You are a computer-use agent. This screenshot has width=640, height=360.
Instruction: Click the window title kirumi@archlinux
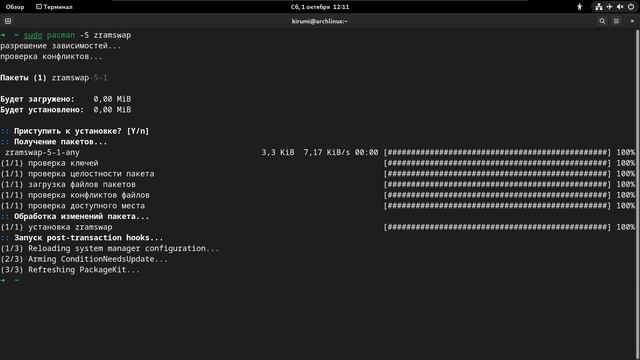pos(320,21)
